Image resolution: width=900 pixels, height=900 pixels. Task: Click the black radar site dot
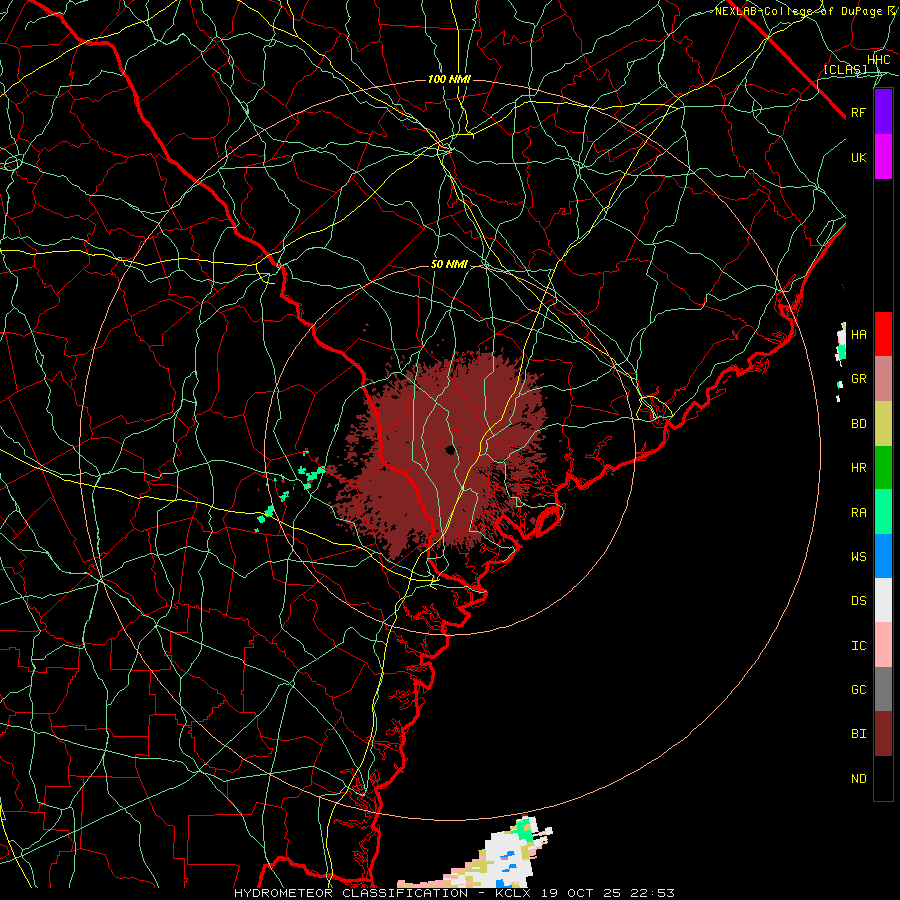point(451,449)
